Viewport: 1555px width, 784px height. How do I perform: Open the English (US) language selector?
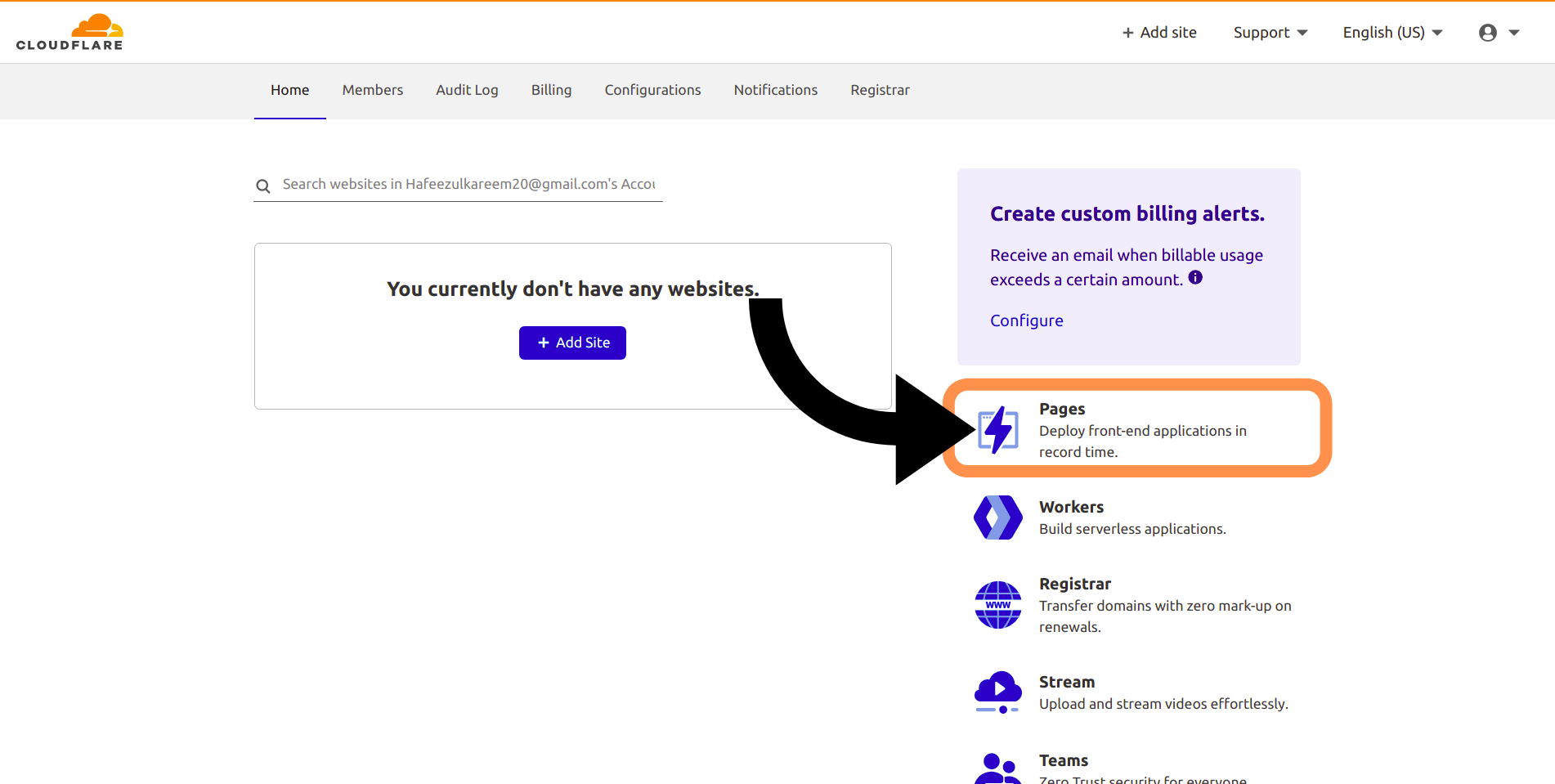click(x=1391, y=32)
